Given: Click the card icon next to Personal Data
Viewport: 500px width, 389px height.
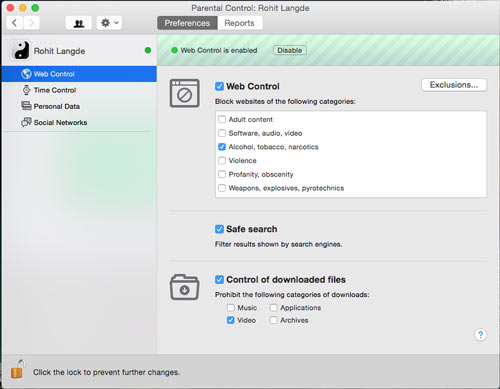Looking at the screenshot, I should pyautogui.click(x=26, y=106).
